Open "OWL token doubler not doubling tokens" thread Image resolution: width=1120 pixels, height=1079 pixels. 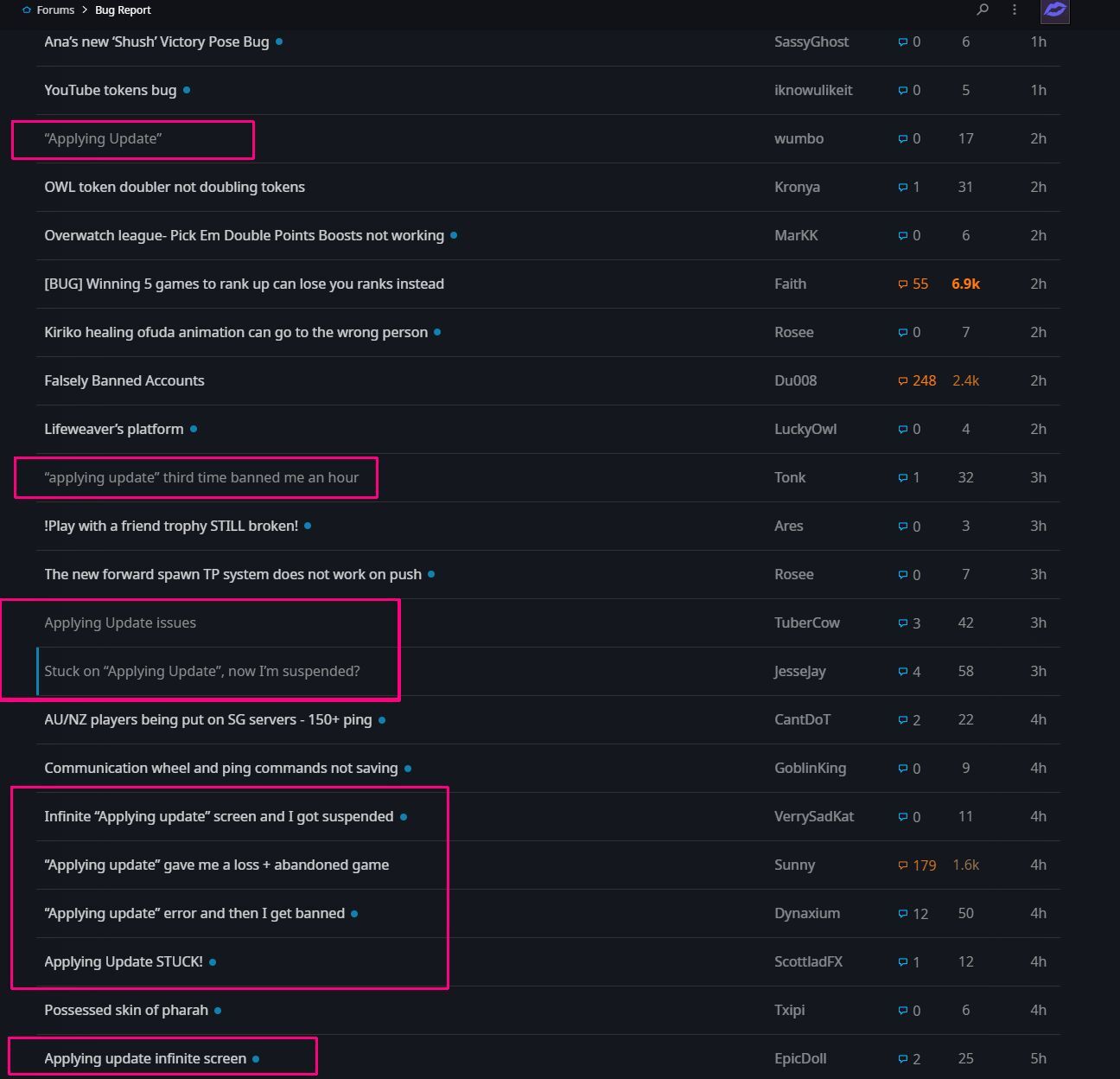point(175,187)
